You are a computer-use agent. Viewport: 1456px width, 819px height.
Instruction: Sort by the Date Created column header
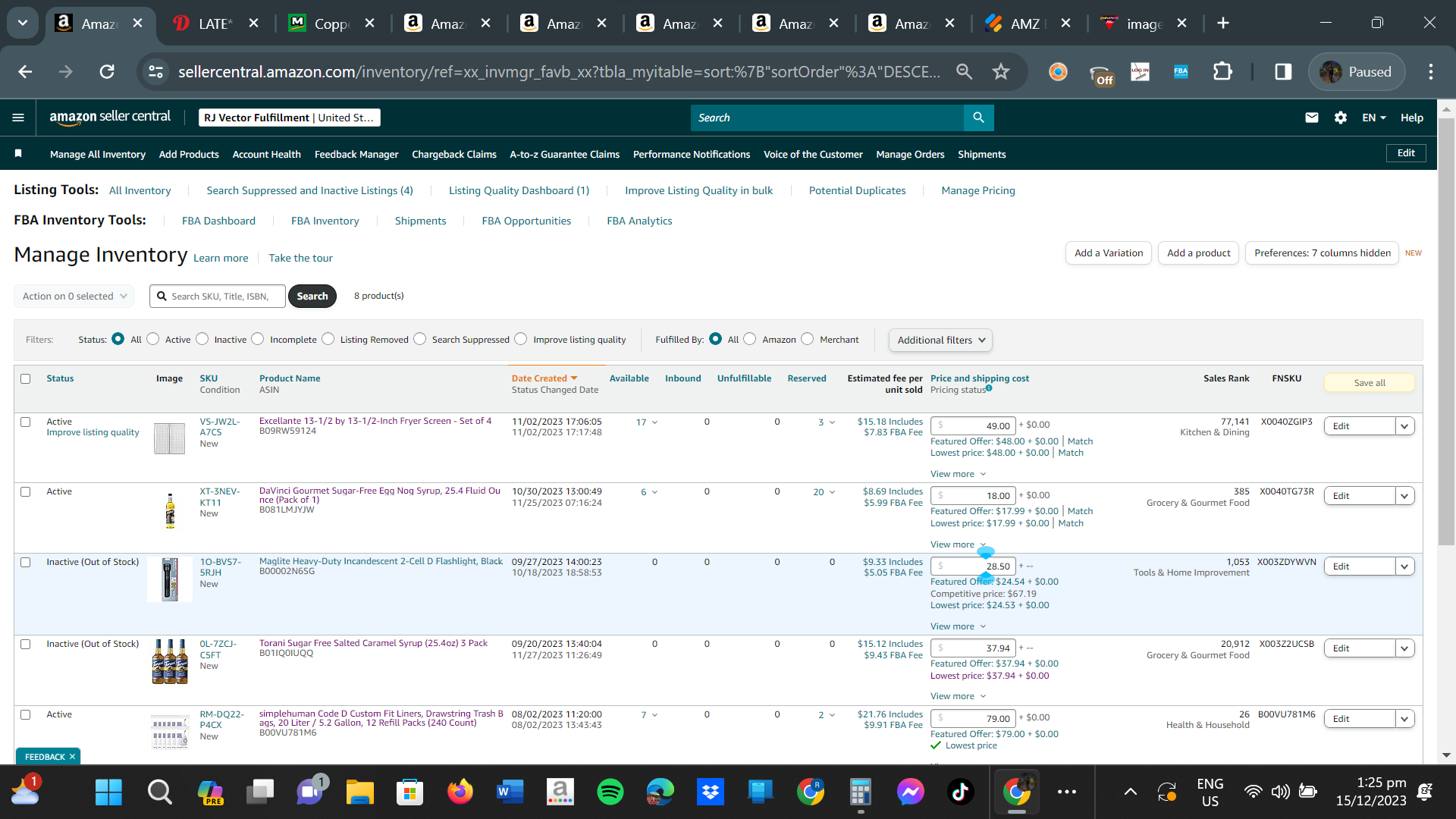point(544,378)
